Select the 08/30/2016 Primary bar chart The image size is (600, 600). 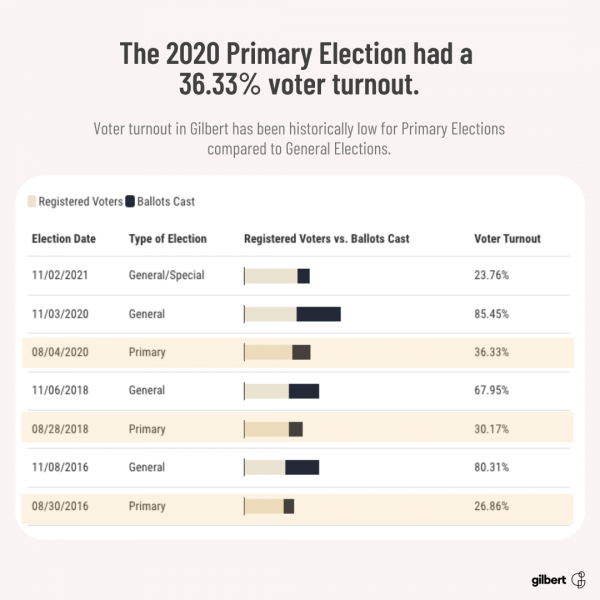[x=270, y=506]
